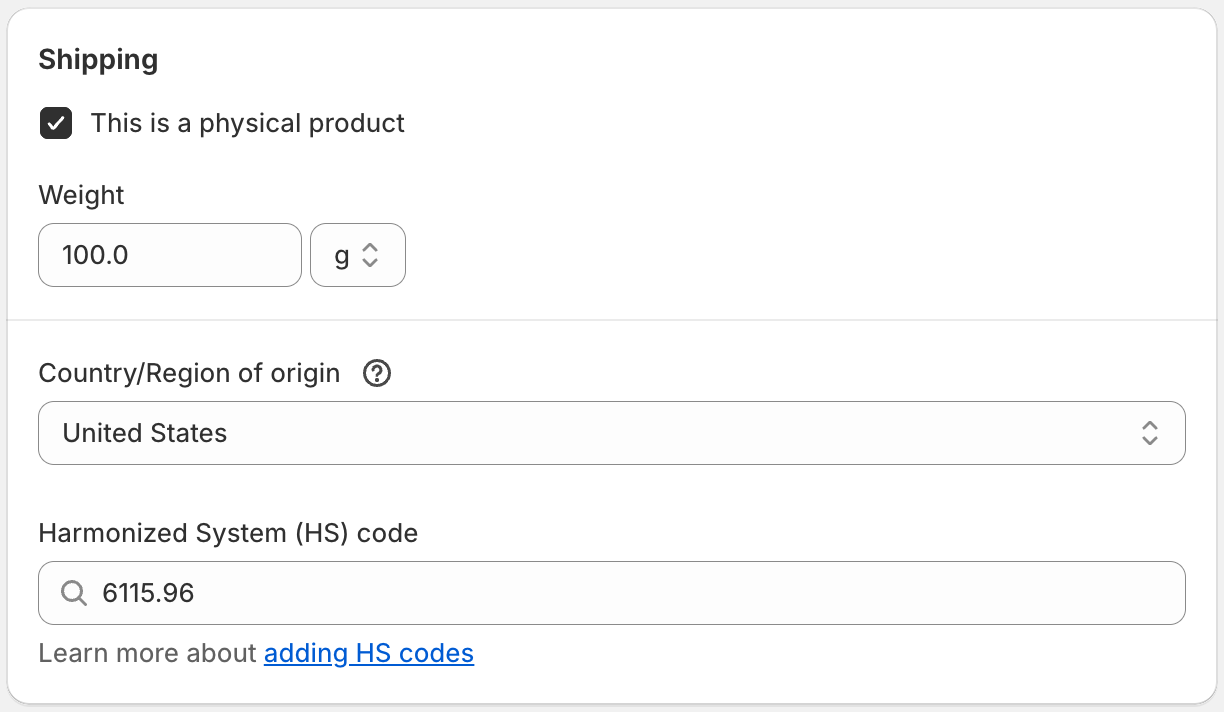Click the Weight field label
The height and width of the screenshot is (712, 1224).
coord(81,195)
